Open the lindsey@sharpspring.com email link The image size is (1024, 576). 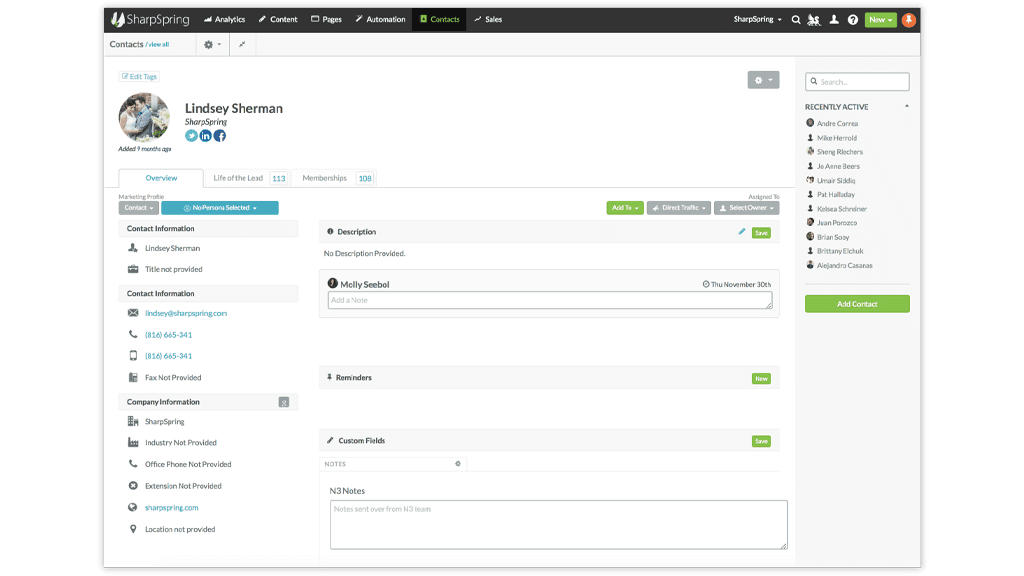click(186, 313)
